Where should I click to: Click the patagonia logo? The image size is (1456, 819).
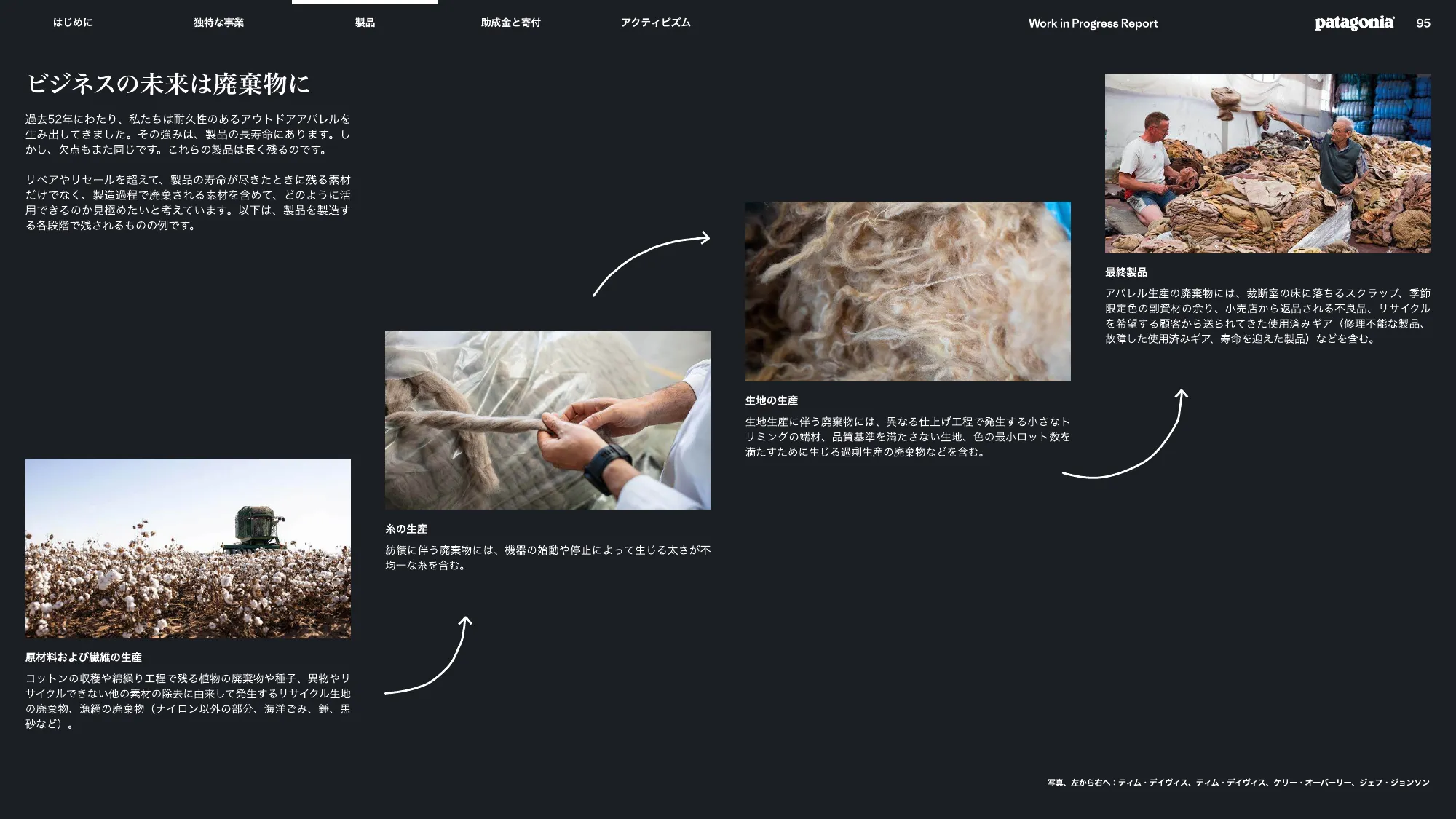1354,23
